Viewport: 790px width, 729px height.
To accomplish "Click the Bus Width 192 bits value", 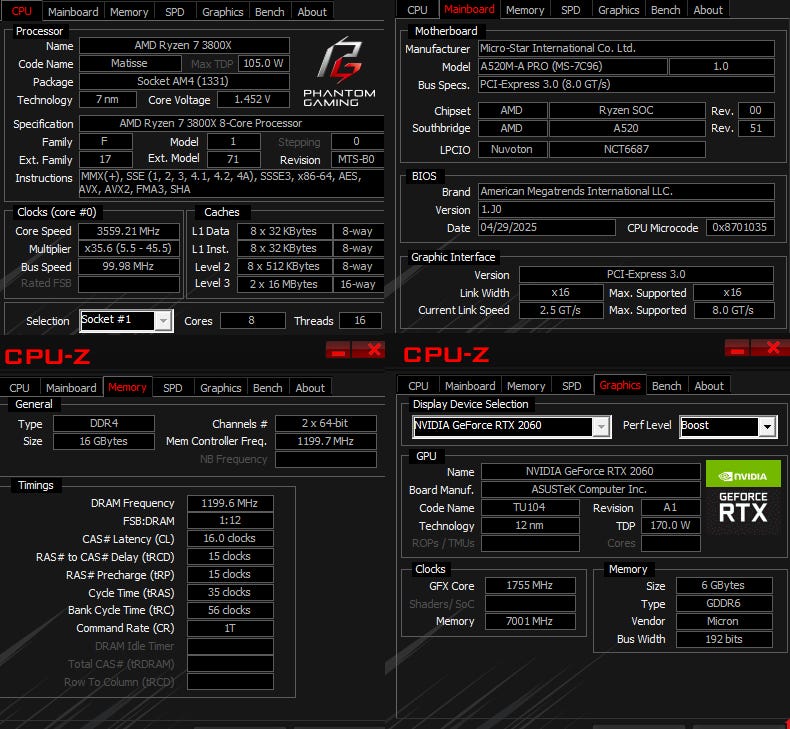I will (x=724, y=639).
